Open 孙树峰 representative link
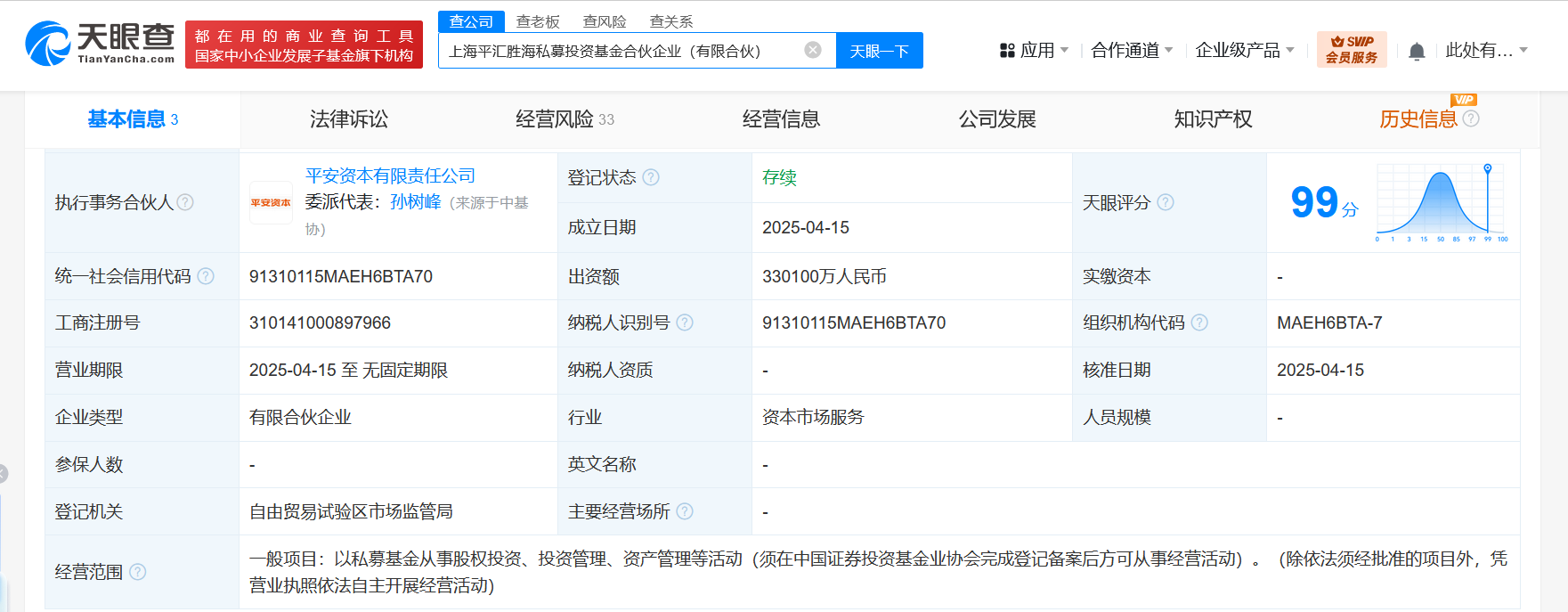1568x612 pixels. click(x=416, y=202)
